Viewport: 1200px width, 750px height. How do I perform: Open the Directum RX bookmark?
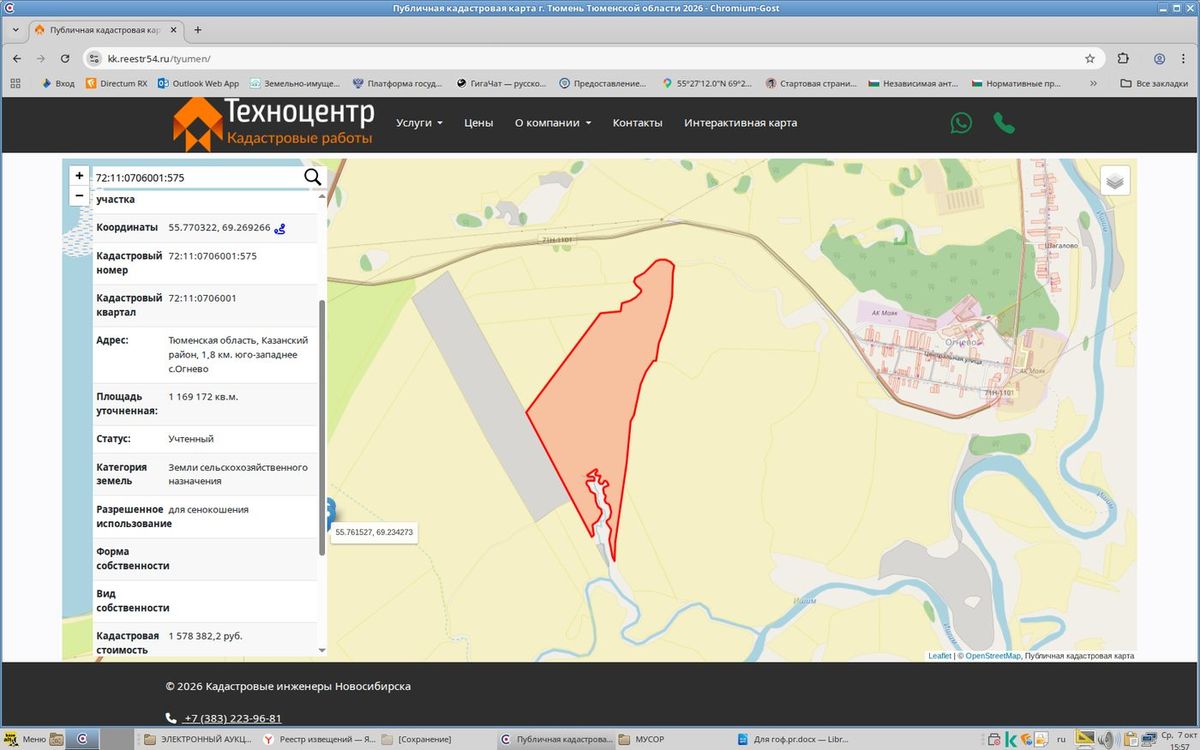[x=117, y=83]
